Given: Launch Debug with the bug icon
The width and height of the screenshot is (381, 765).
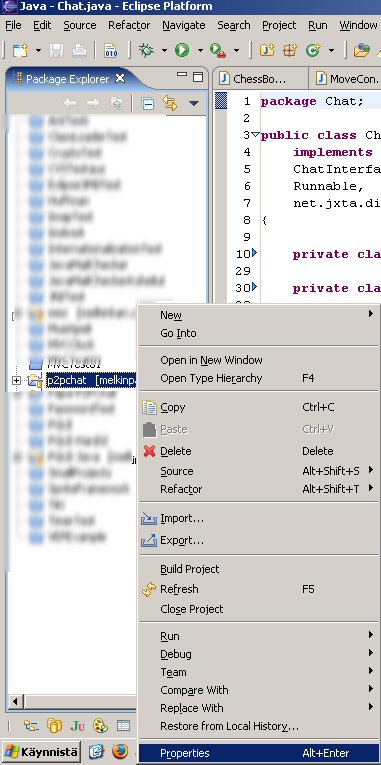Looking at the screenshot, I should pyautogui.click(x=146, y=50).
